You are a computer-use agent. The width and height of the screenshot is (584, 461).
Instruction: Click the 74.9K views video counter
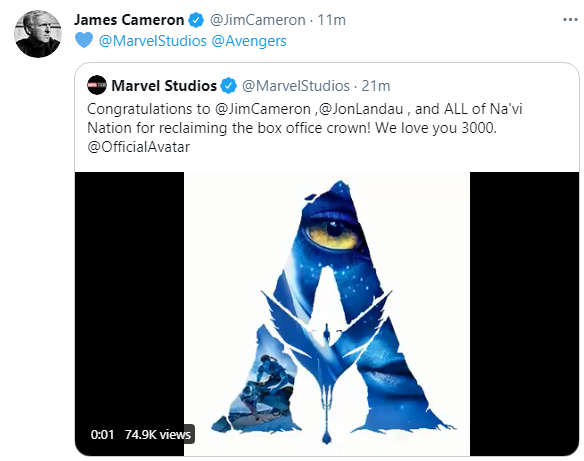(x=158, y=435)
